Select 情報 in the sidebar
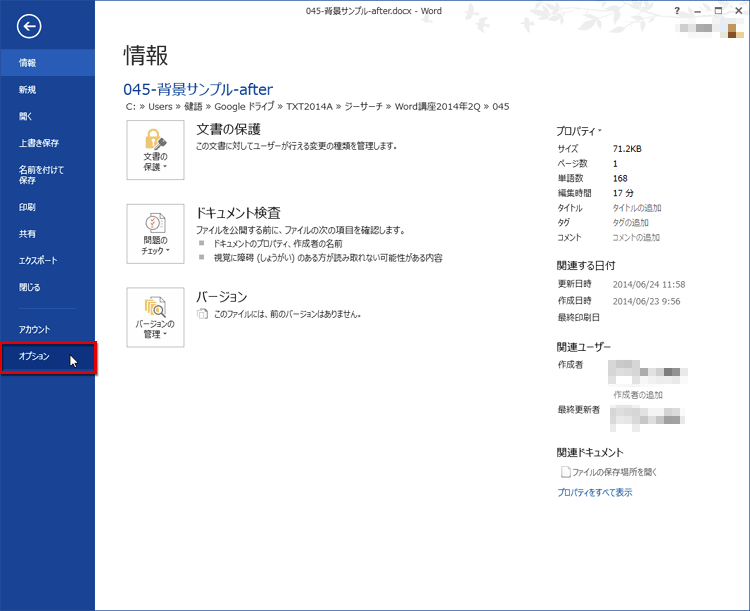The width and height of the screenshot is (750, 611). tap(47, 63)
